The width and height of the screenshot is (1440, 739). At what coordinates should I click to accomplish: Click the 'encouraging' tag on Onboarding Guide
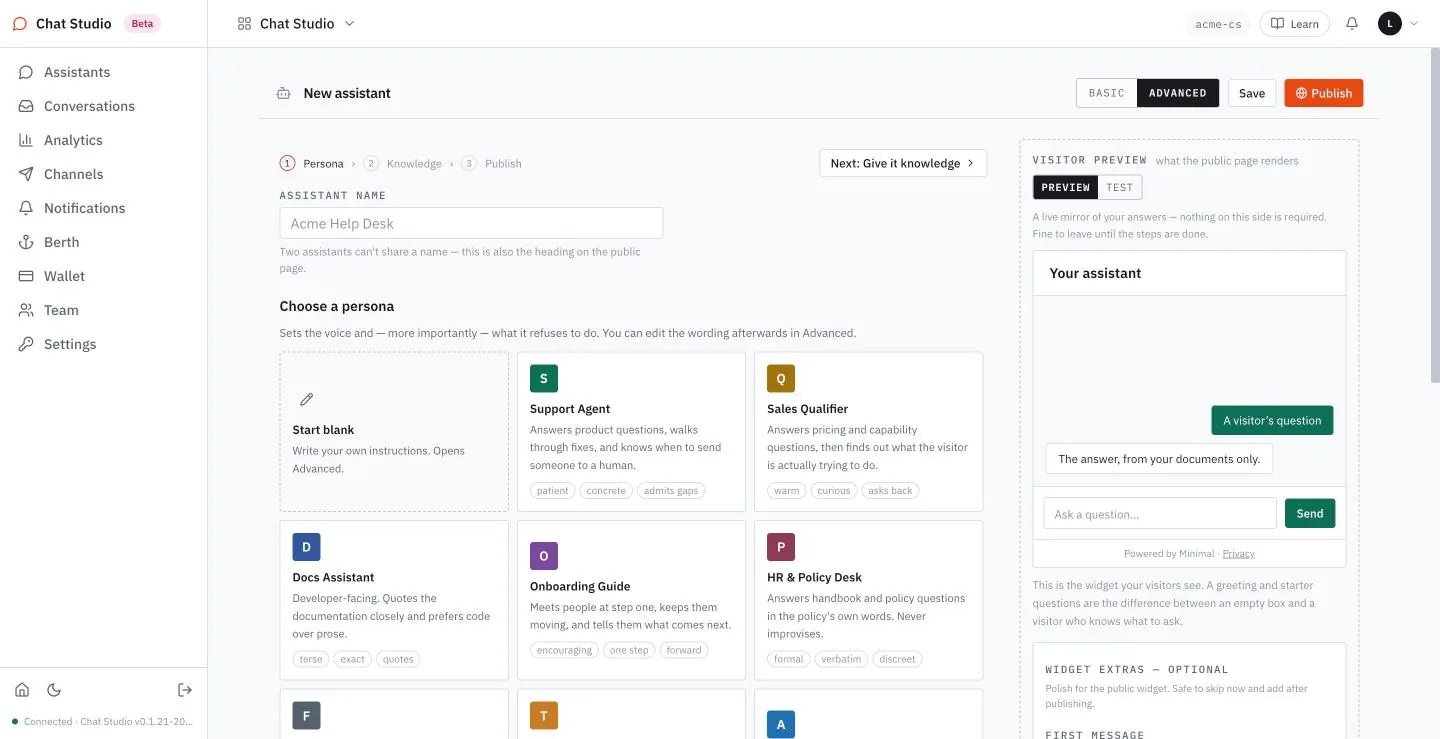pos(564,650)
